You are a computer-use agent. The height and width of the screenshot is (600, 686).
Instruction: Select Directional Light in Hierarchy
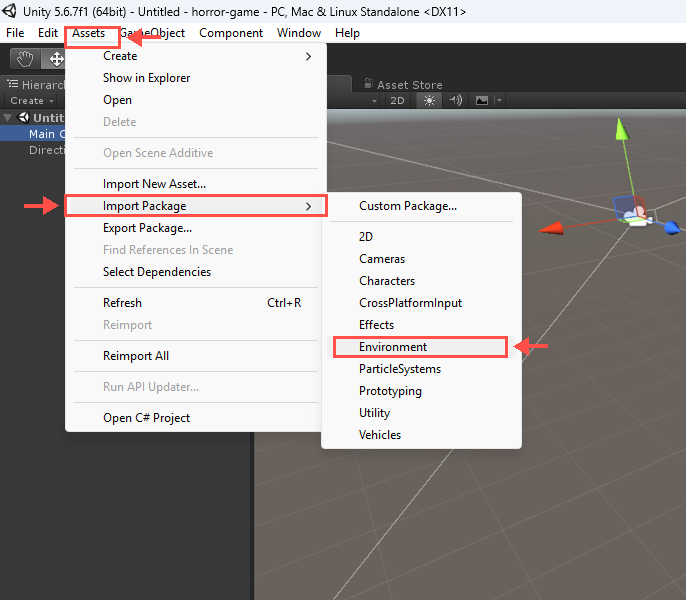click(x=33, y=150)
